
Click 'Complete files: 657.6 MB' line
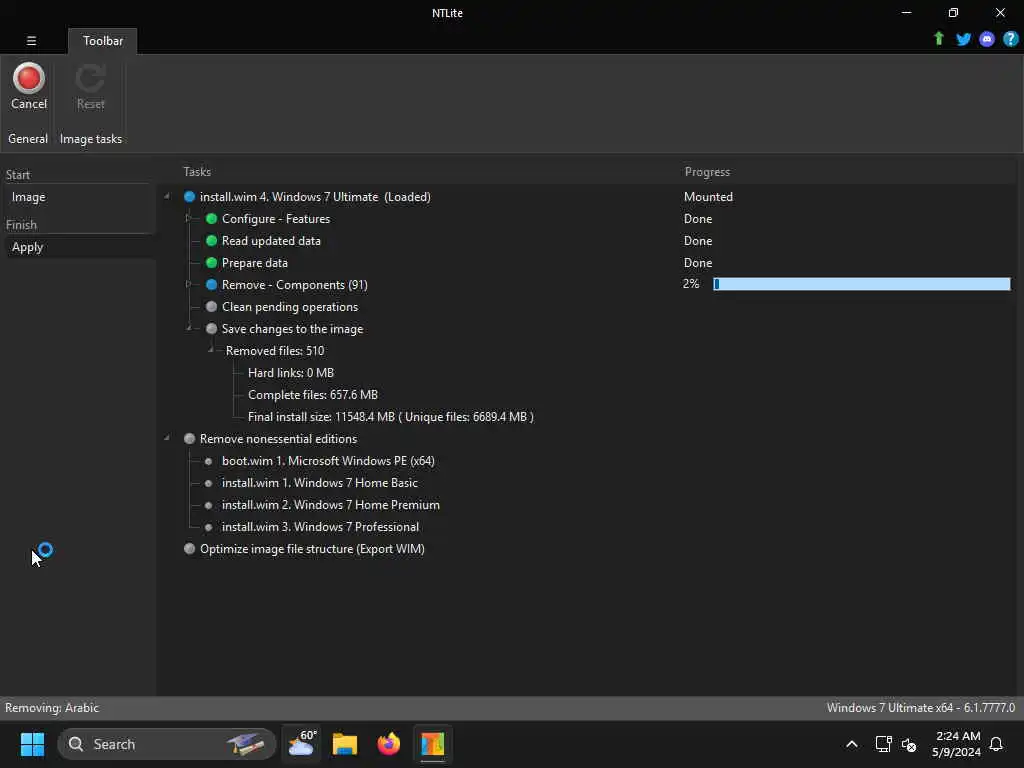313,394
